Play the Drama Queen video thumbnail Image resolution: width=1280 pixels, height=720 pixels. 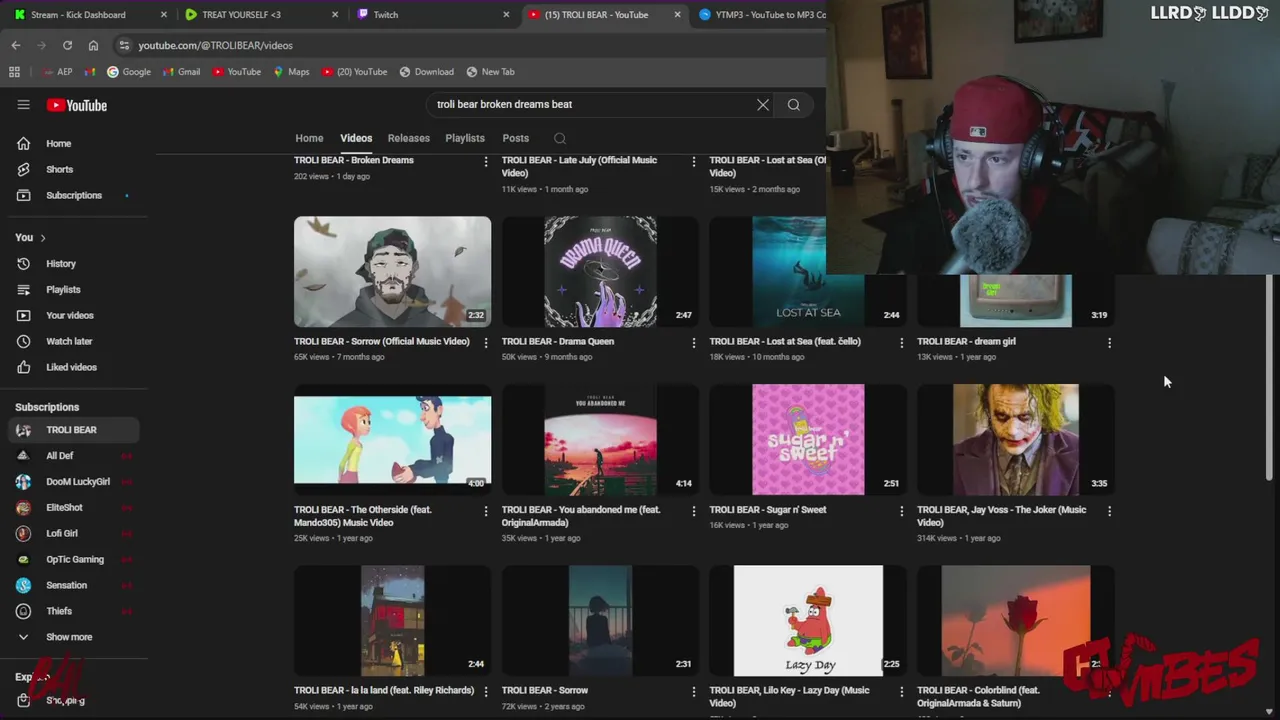pyautogui.click(x=600, y=271)
